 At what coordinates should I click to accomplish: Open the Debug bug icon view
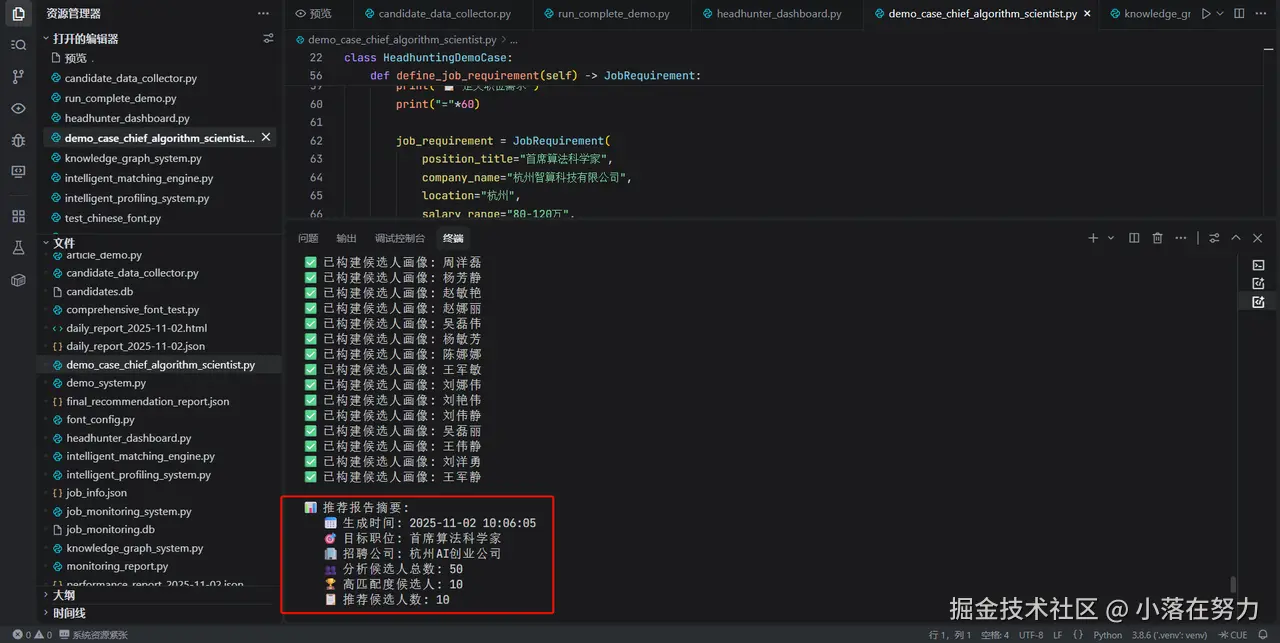click(x=18, y=140)
